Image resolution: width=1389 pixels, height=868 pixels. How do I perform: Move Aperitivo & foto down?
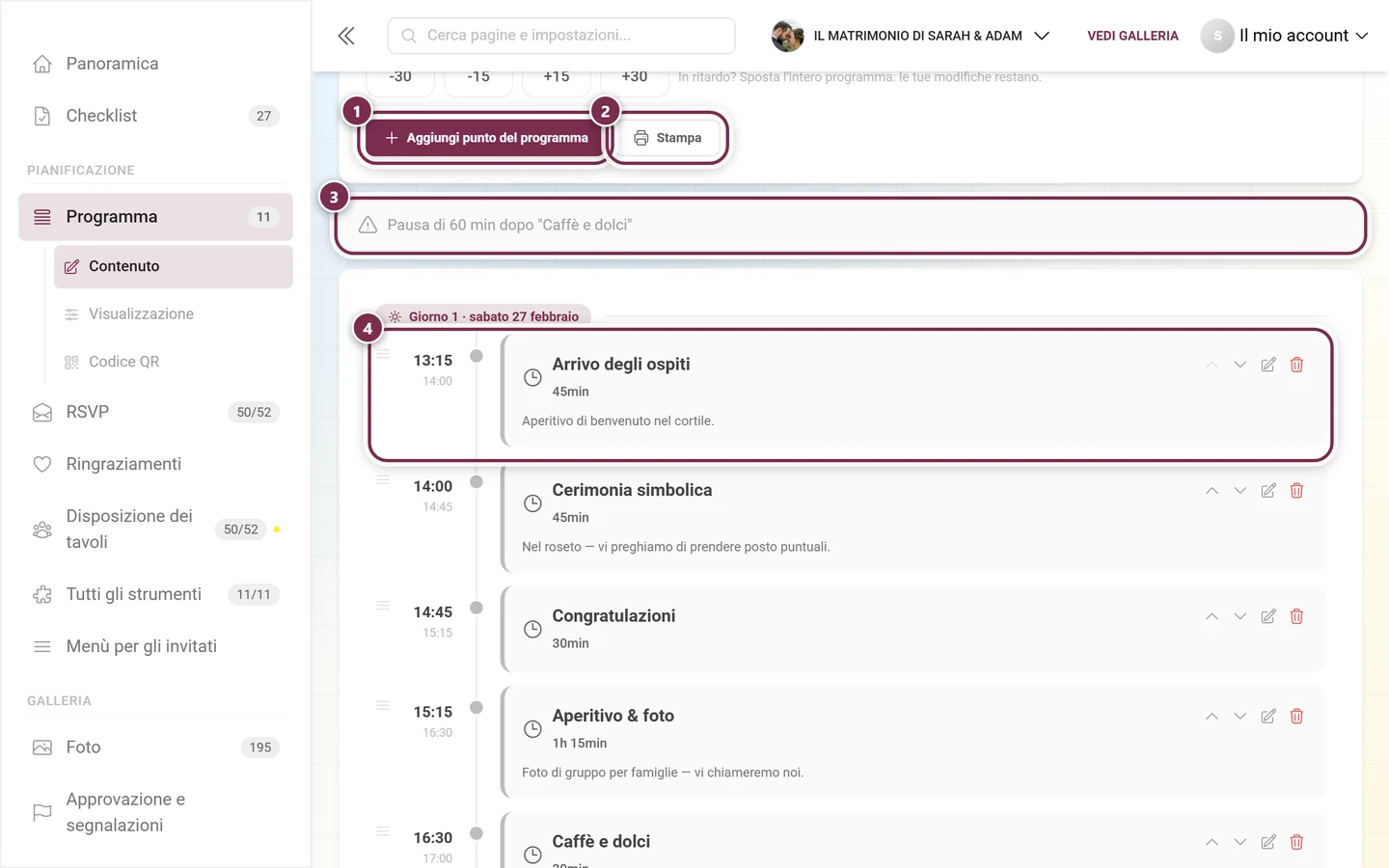1240,717
